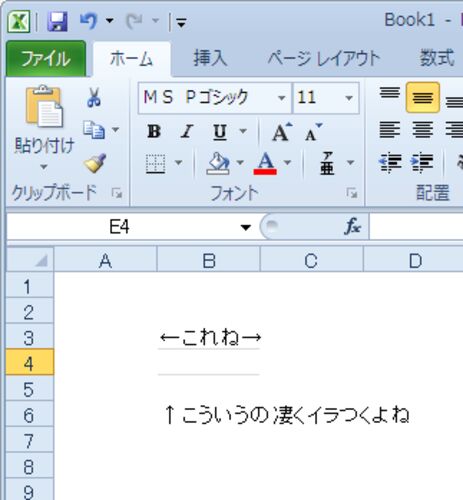
Task: Save the workbook with floppy icon
Action: pyautogui.click(x=57, y=21)
